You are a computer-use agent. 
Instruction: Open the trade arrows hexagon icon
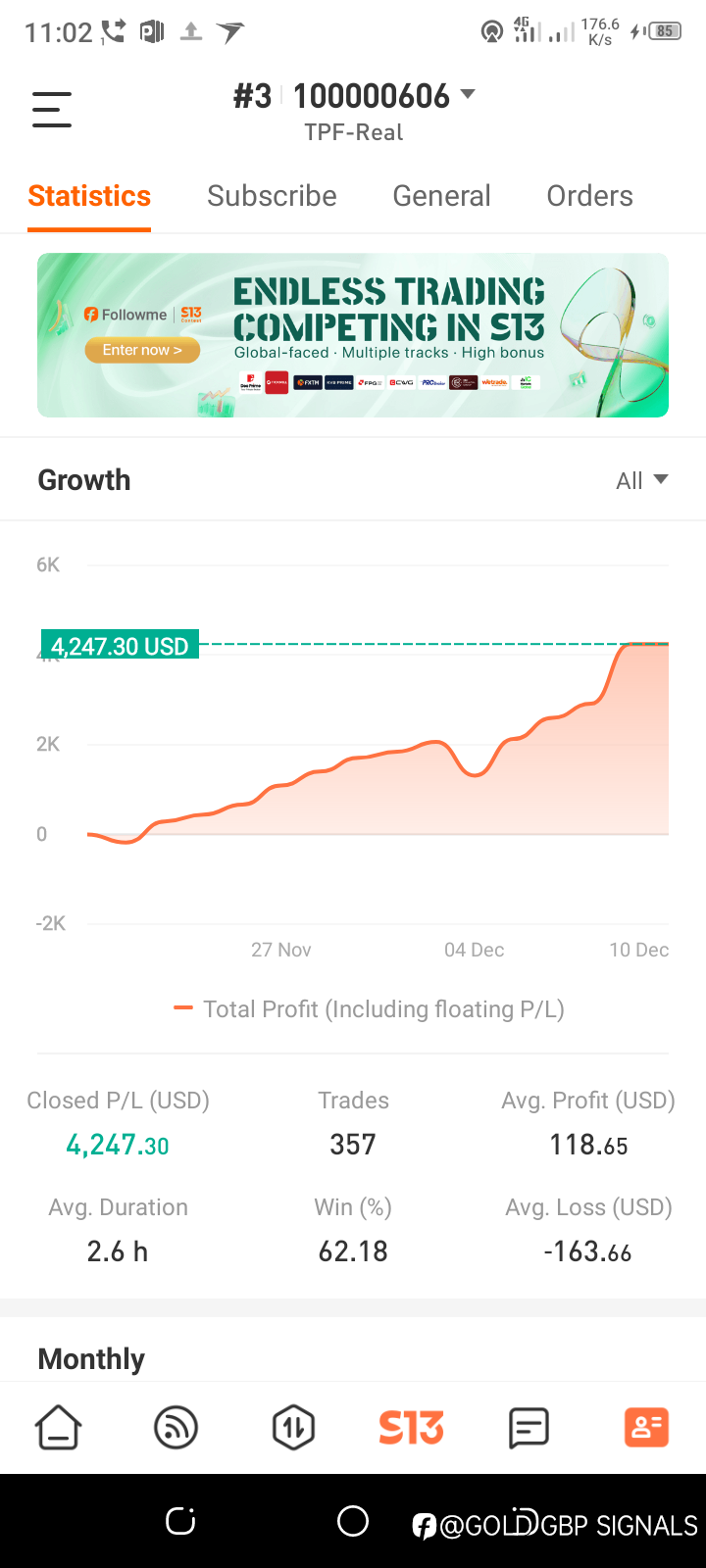pyautogui.click(x=293, y=1427)
